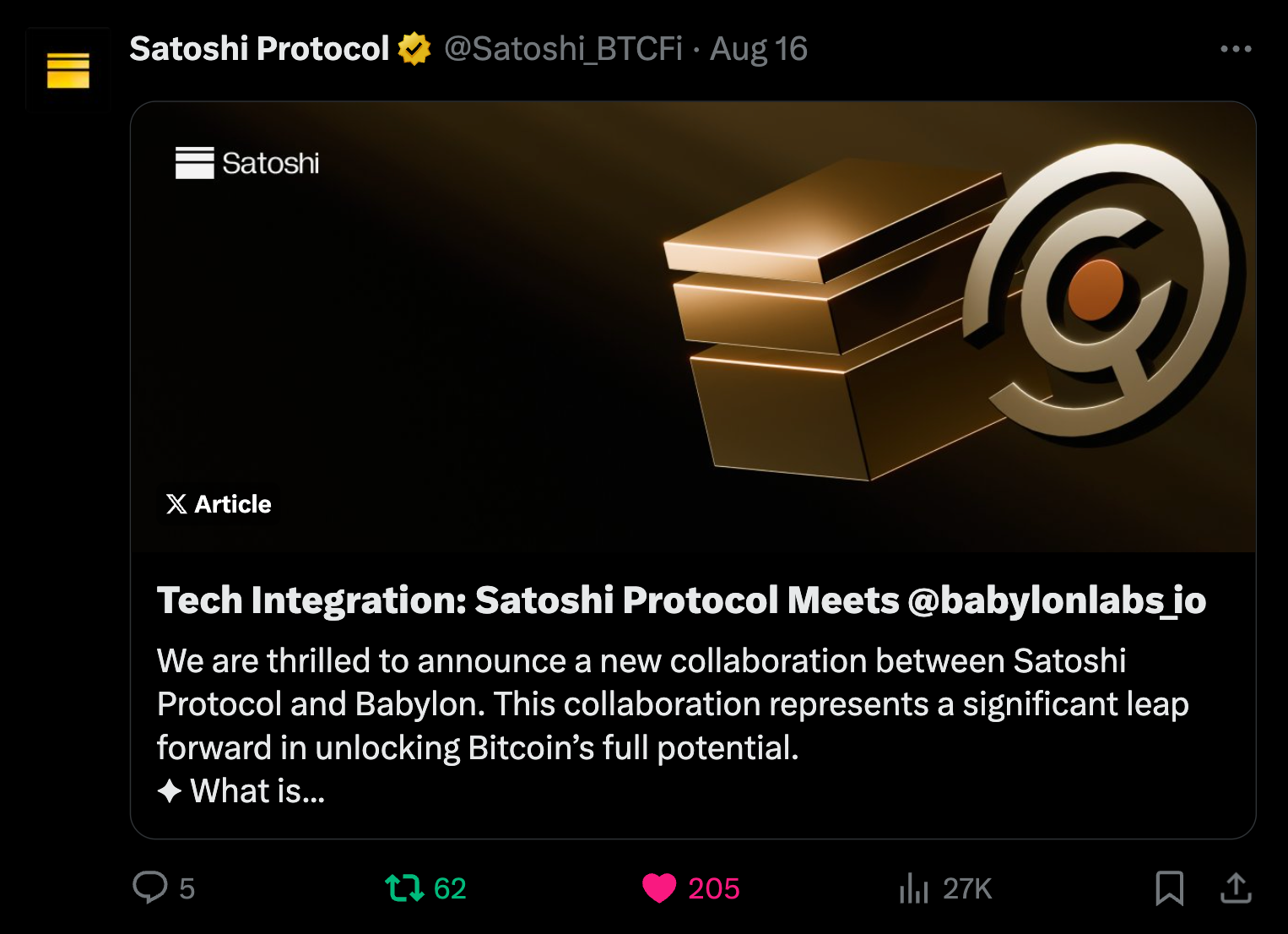The width and height of the screenshot is (1288, 934).
Task: Bookmark this post
Action: (x=1169, y=888)
